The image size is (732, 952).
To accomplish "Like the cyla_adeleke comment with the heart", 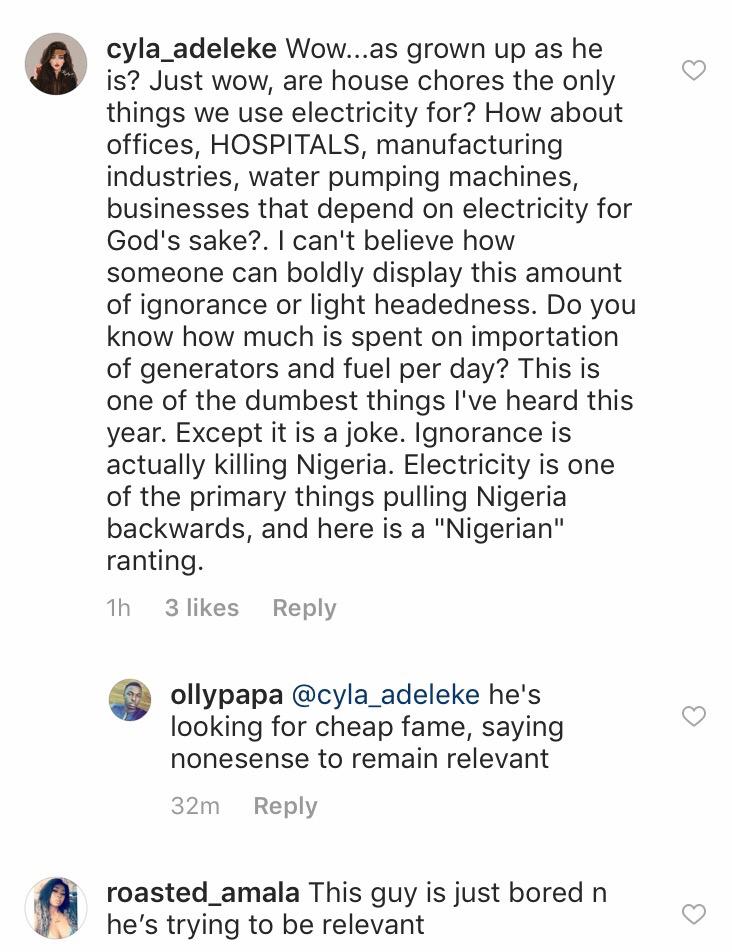I will pos(693,70).
